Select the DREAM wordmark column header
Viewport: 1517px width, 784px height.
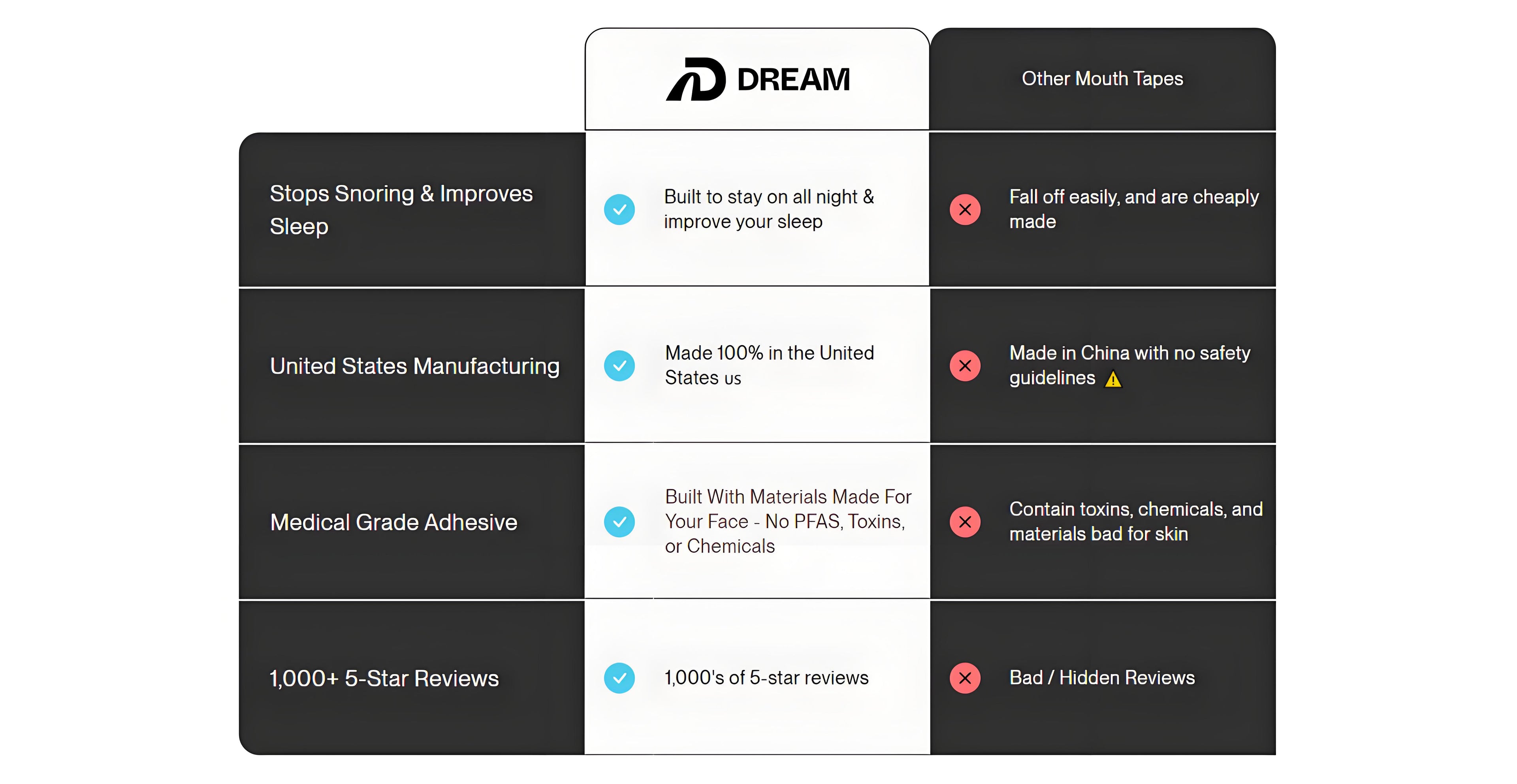[x=793, y=79]
